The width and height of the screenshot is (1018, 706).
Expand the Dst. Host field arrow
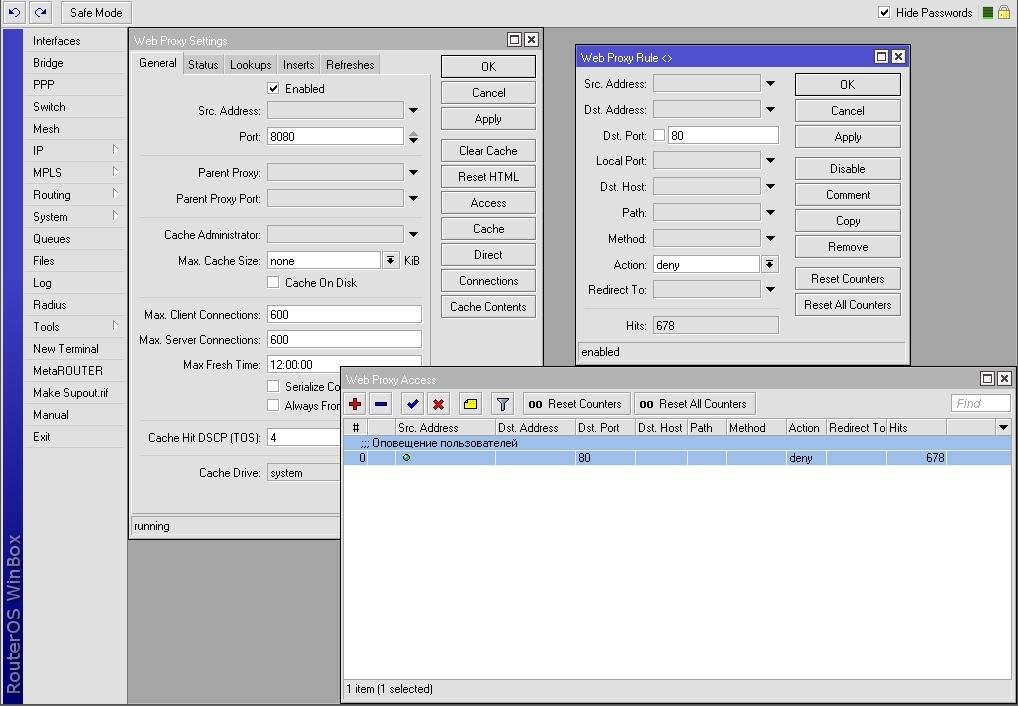click(x=770, y=187)
